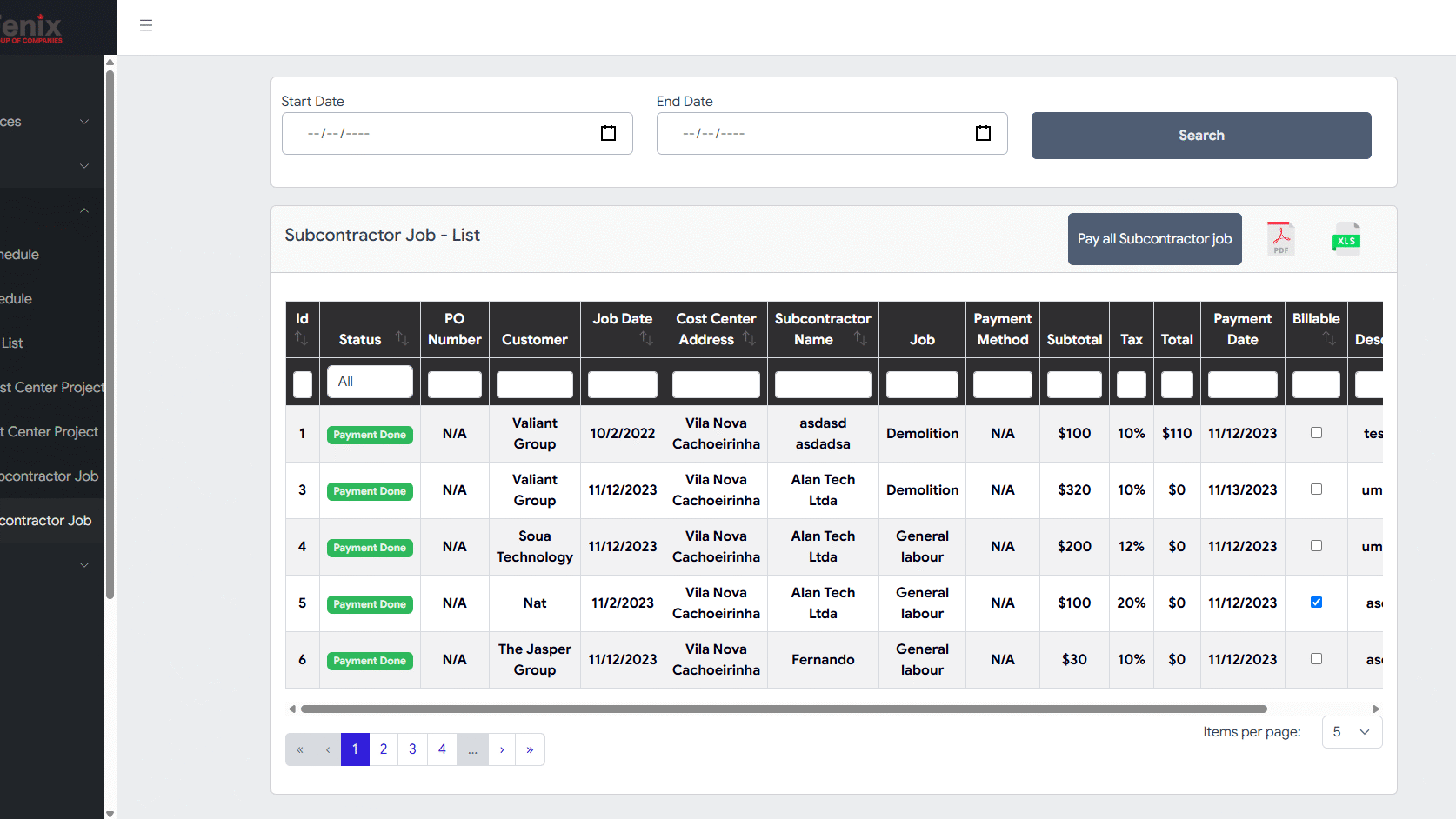
Task: Go to first page arrow
Action: click(x=300, y=749)
